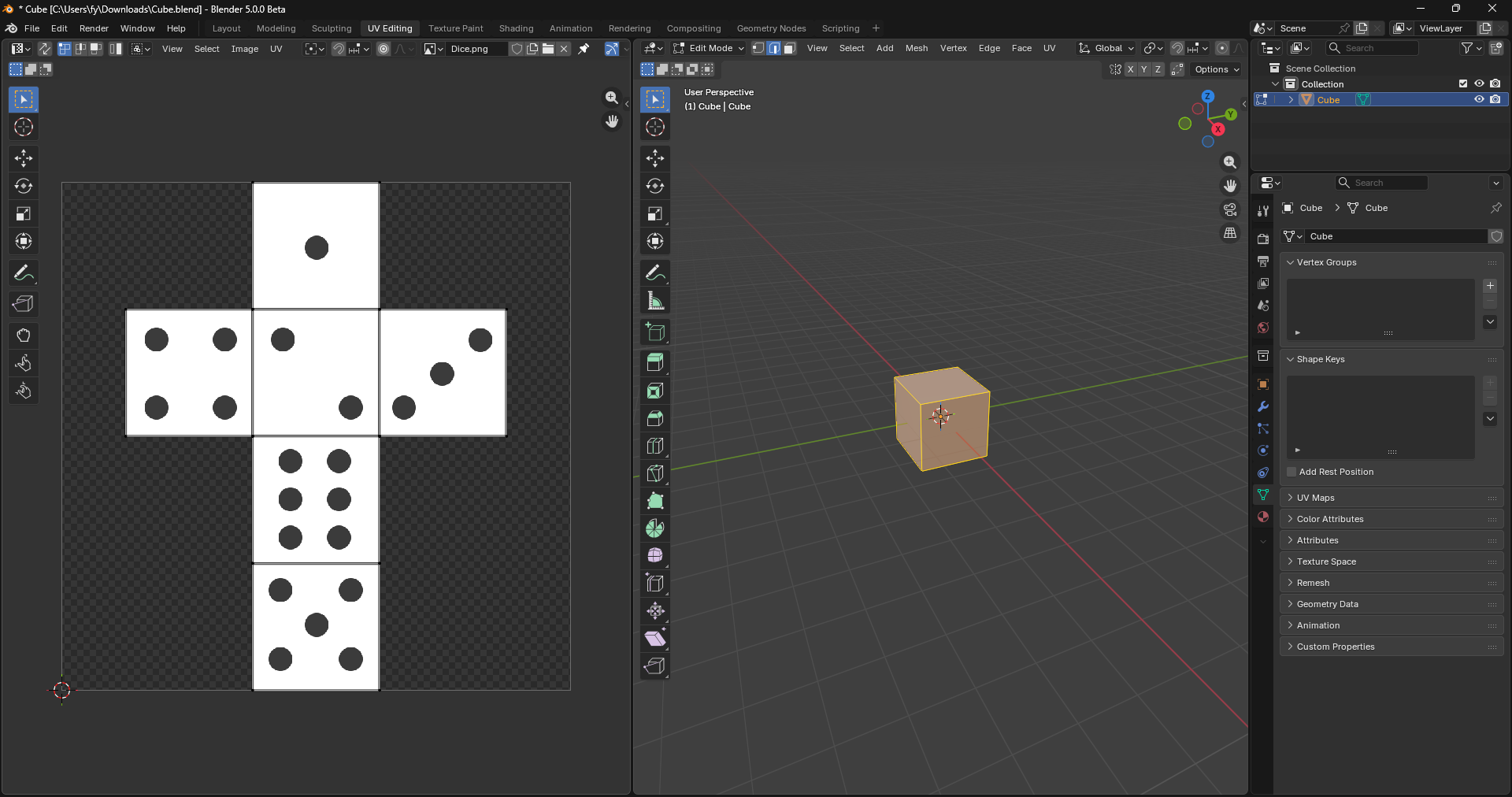Toggle Collection exclude checkbox in outliner
Screen dimensions: 1512x797
tap(1462, 84)
